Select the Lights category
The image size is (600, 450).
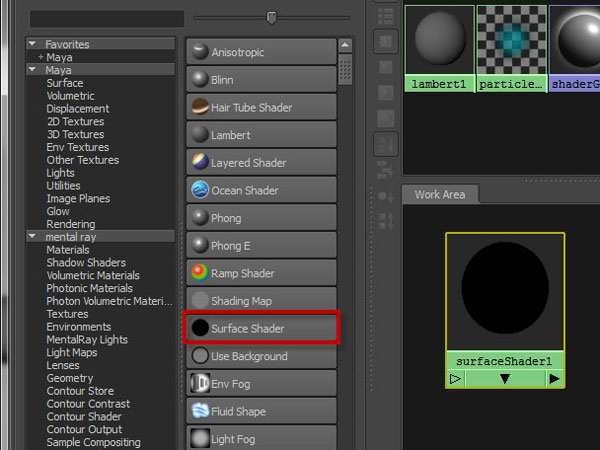pyautogui.click(x=60, y=173)
